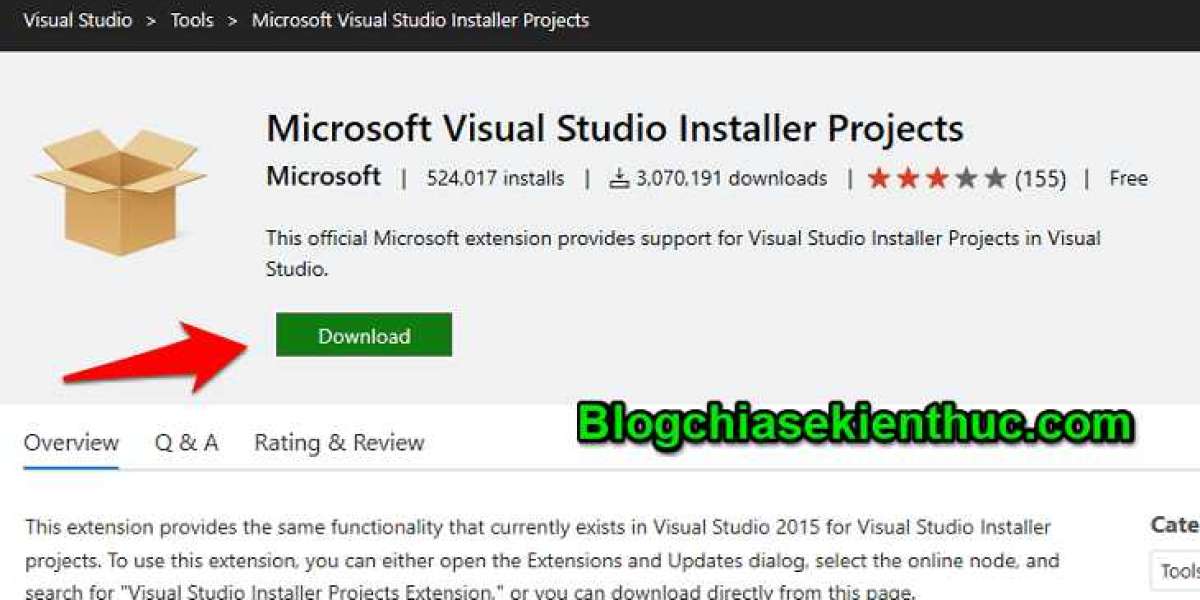Click the first red rating star
This screenshot has width=1200, height=600.
point(879,179)
